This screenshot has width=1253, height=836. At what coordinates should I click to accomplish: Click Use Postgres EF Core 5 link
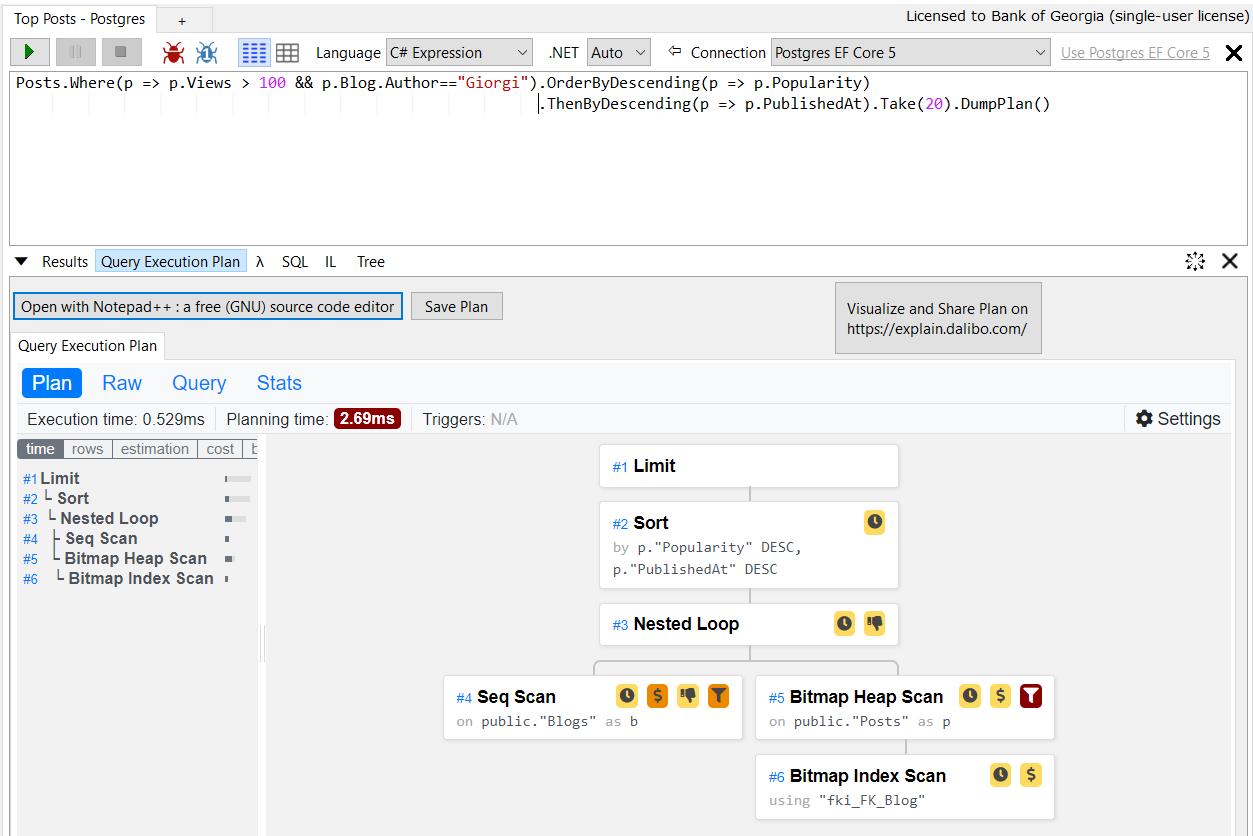tap(1135, 53)
